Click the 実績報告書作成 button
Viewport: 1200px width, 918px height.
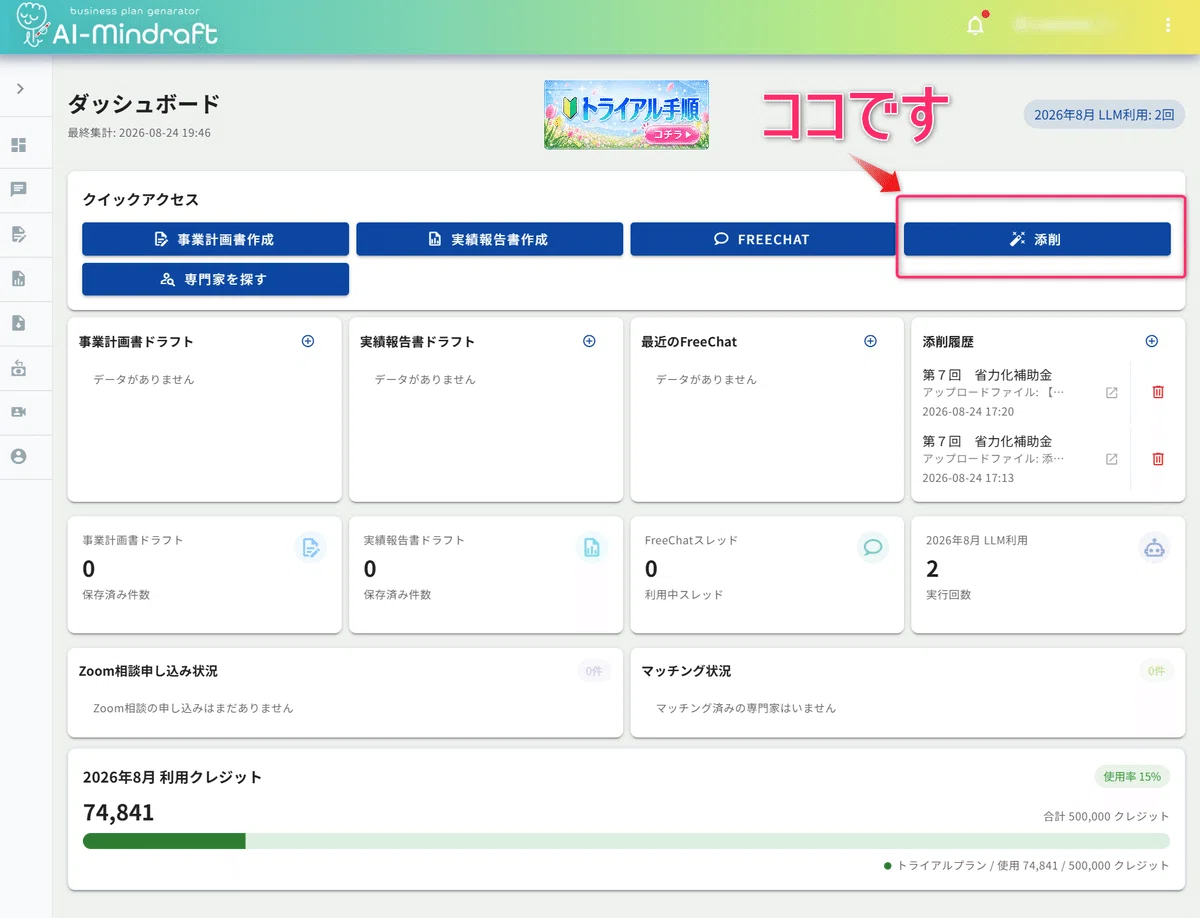pyautogui.click(x=489, y=239)
